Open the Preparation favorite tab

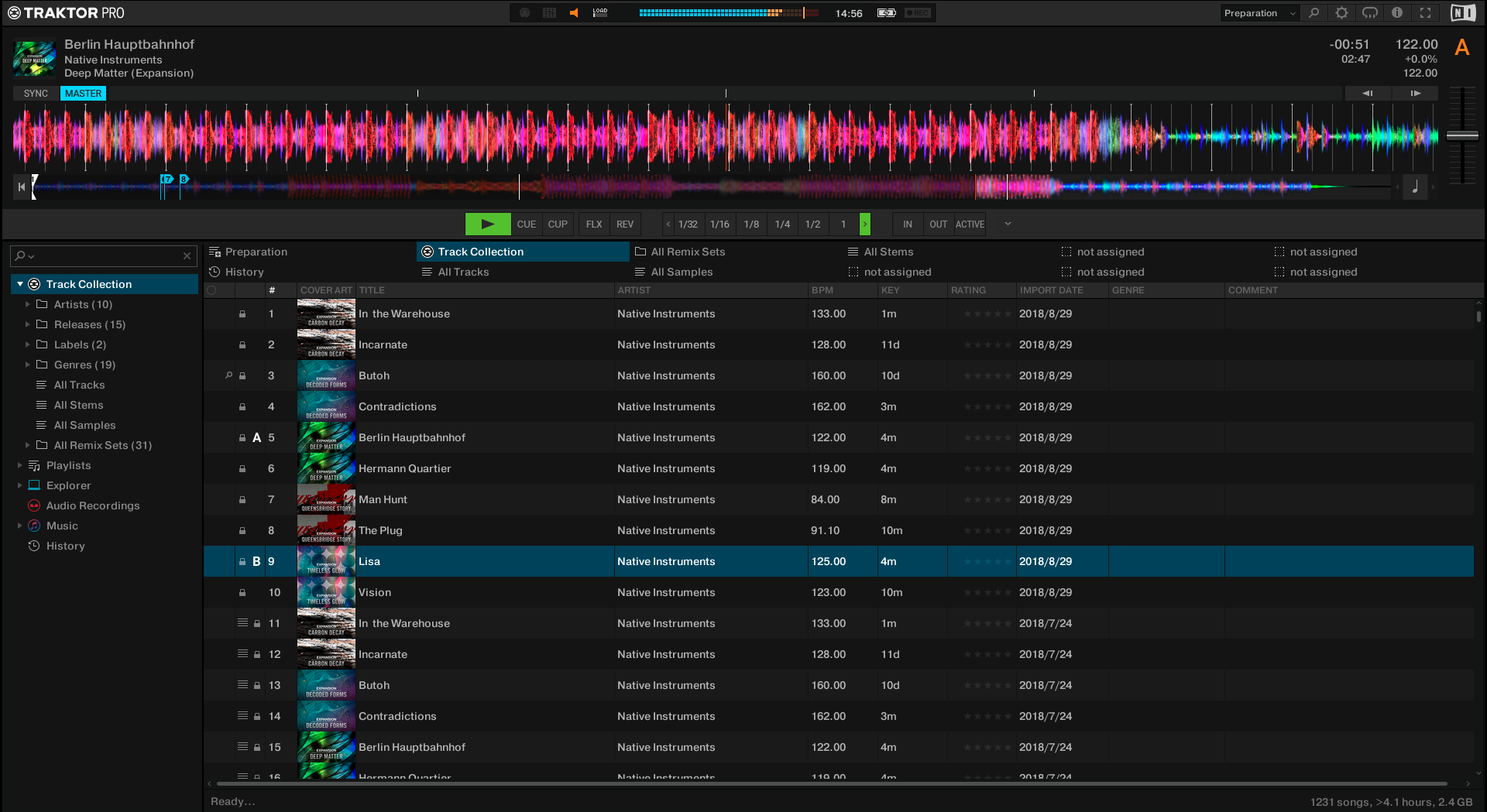pos(310,252)
